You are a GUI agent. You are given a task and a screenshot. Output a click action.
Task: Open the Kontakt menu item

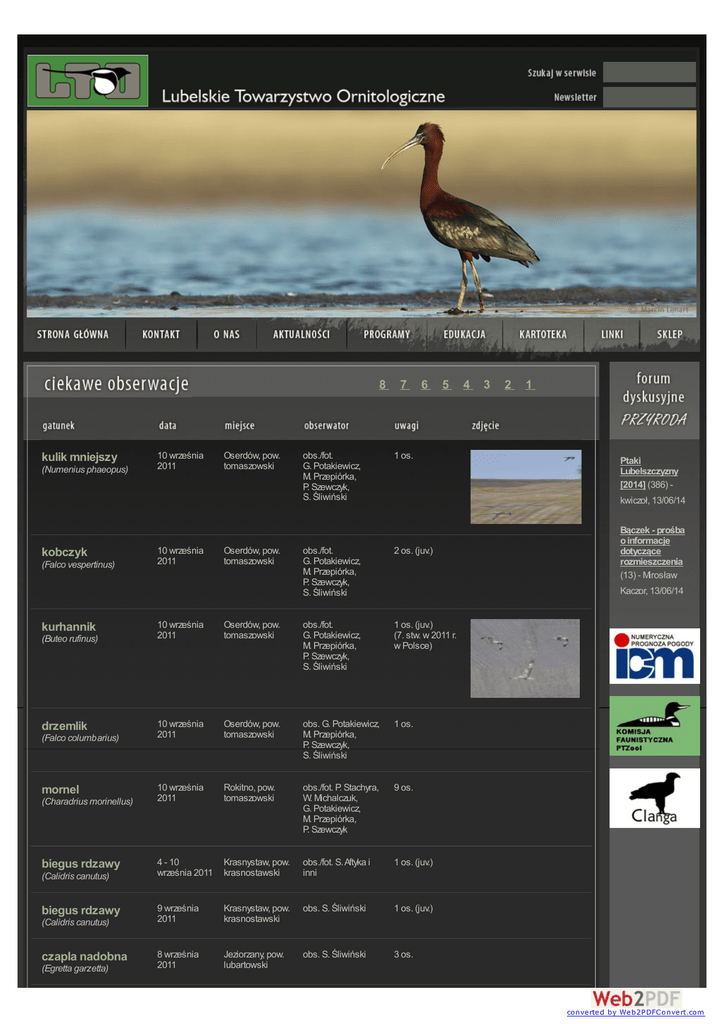(x=161, y=334)
